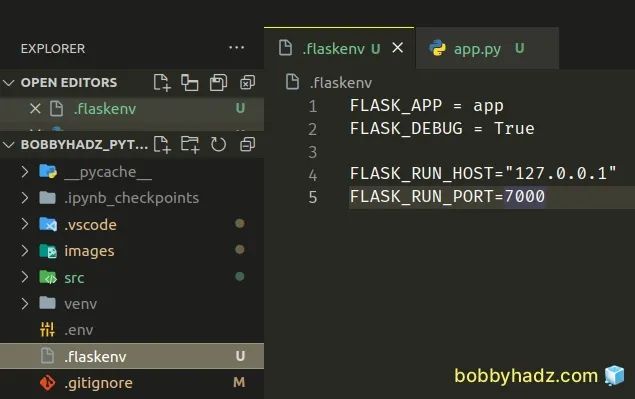Click the U status badge beside .flaskenv in tree
This screenshot has height=399, width=635.
pyautogui.click(x=240, y=356)
